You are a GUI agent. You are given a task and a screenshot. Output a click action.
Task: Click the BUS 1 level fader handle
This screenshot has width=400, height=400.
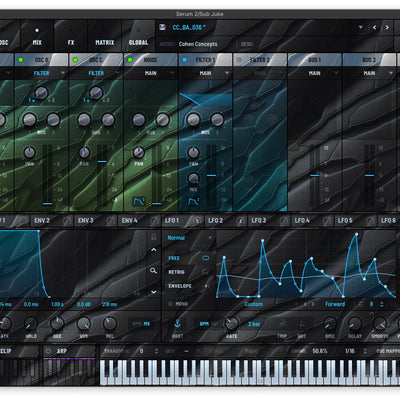[x=315, y=175]
